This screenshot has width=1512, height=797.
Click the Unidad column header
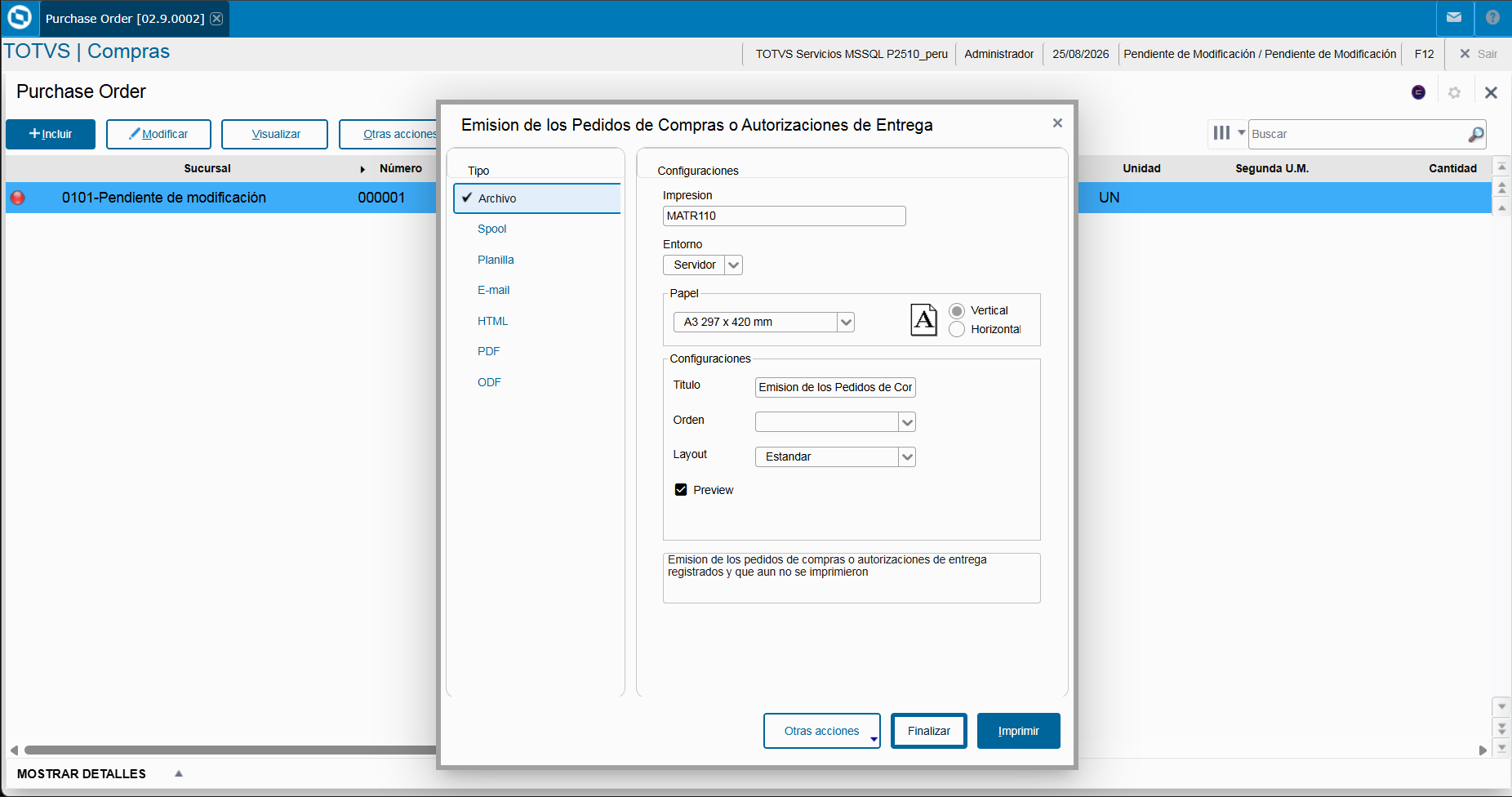tap(1141, 168)
